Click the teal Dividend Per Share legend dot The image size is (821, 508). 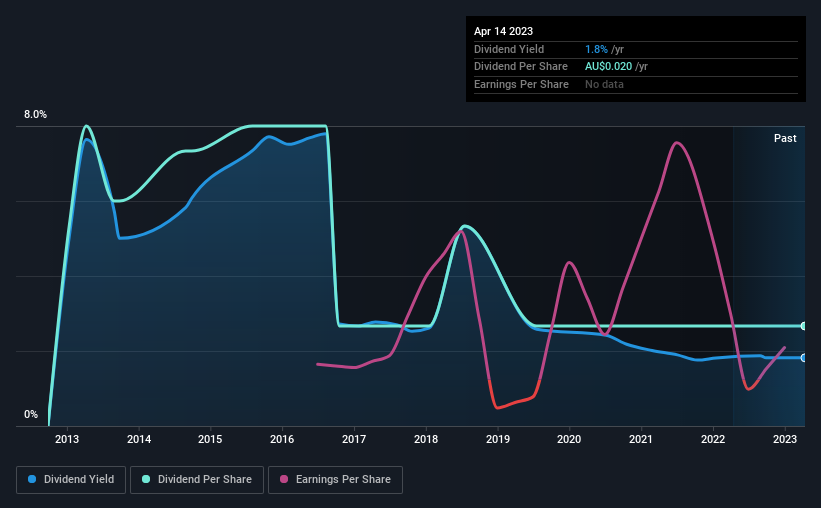point(146,479)
